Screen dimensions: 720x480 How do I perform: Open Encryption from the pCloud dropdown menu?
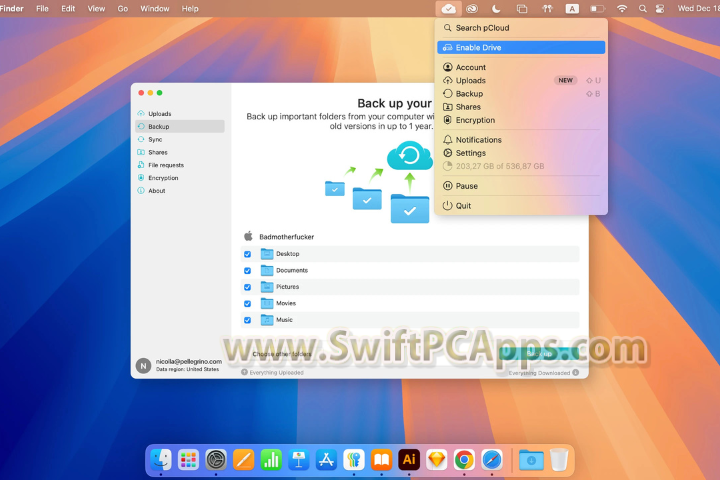click(x=521, y=120)
